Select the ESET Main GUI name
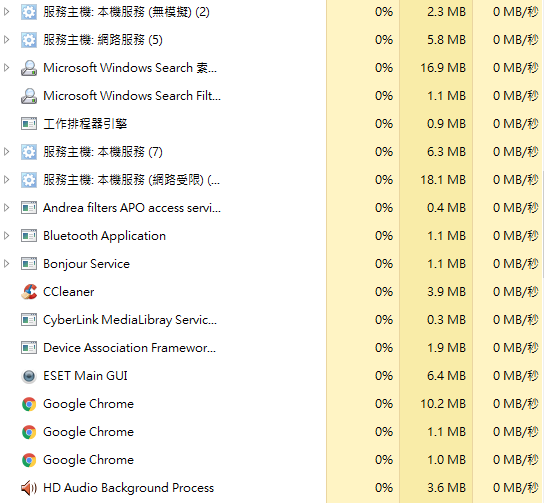Viewport: 544px width, 503px height. [85, 376]
